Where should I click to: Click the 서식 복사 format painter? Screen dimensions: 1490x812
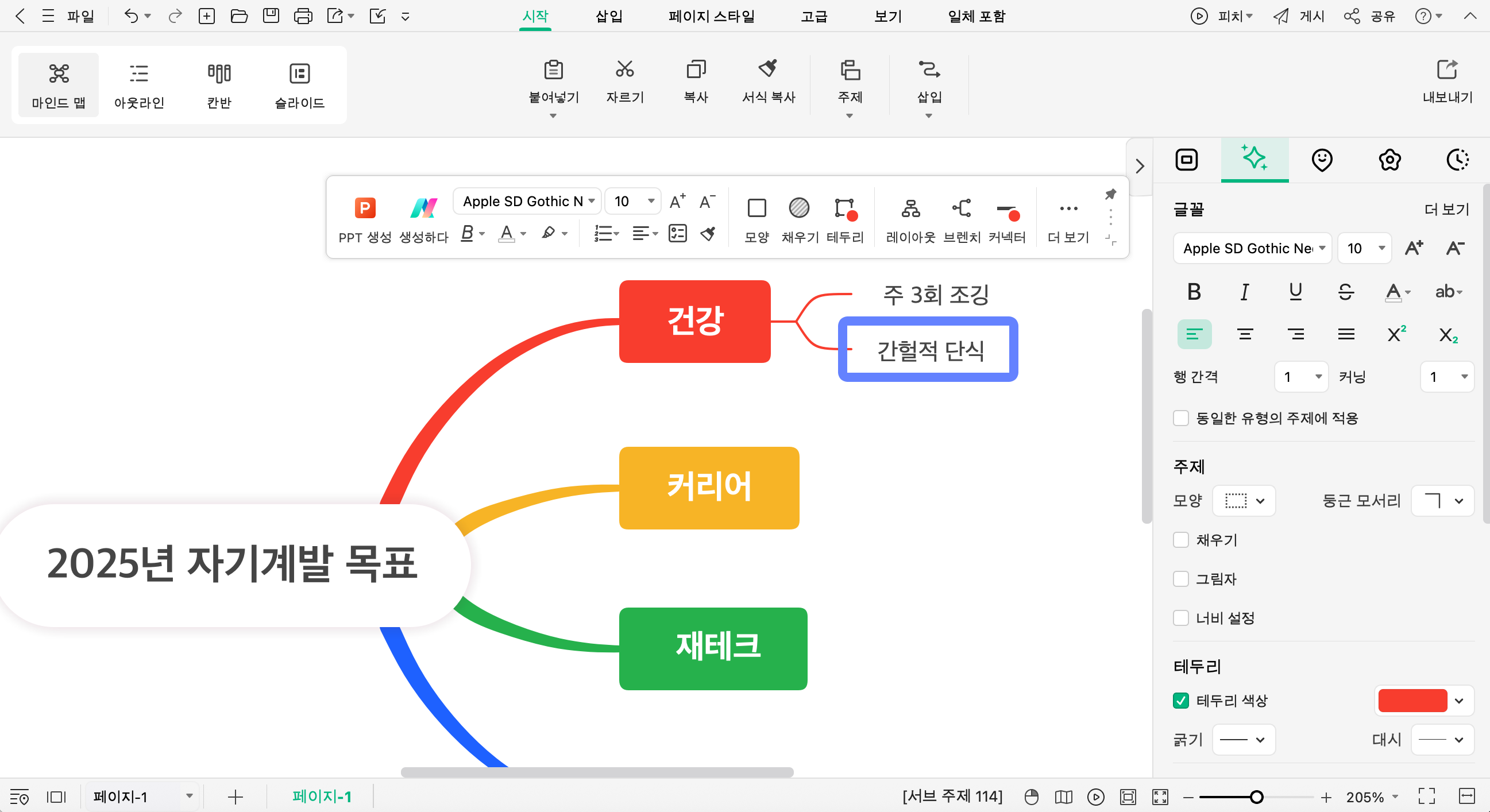tap(769, 82)
